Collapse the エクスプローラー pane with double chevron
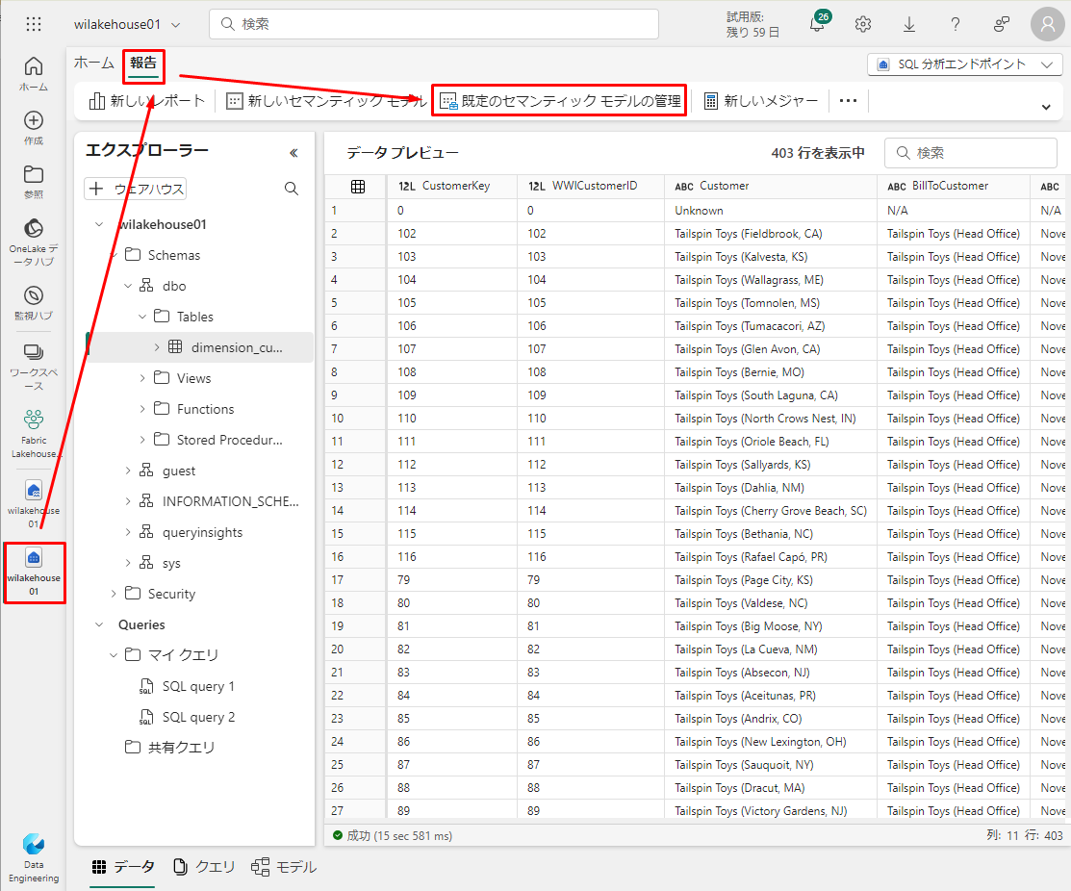 pos(294,152)
